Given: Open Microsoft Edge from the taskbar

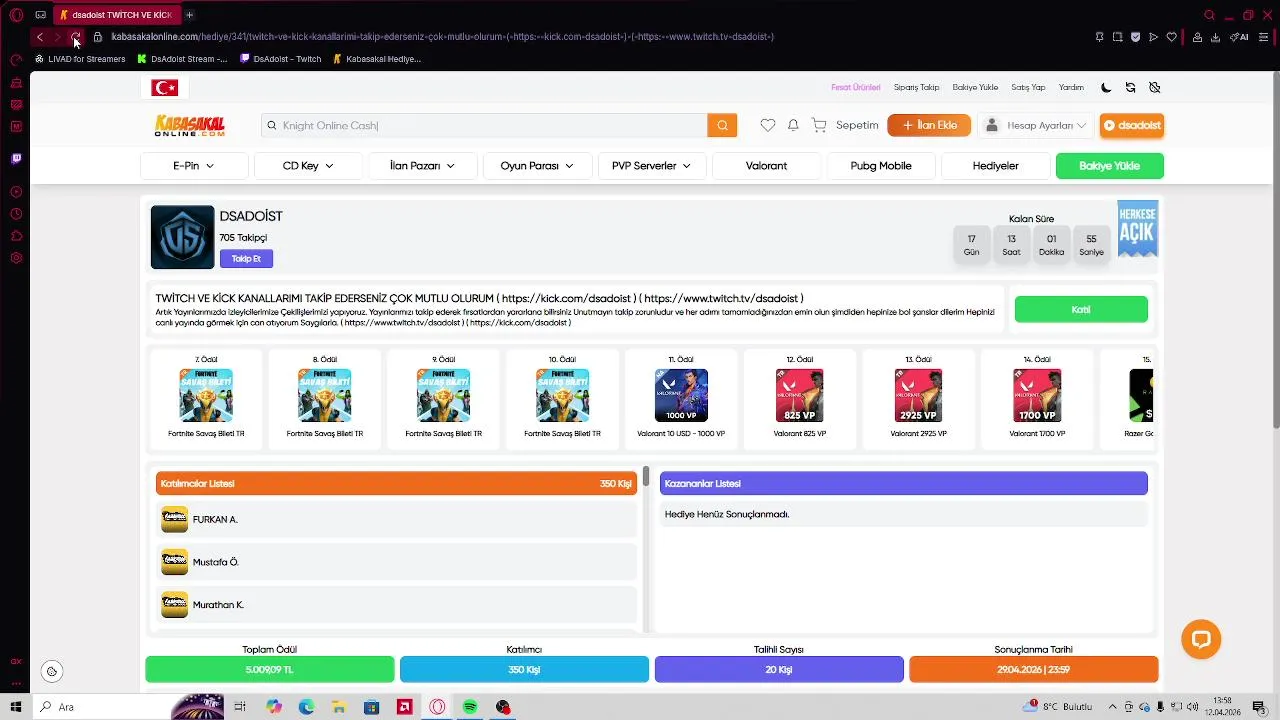Looking at the screenshot, I should click(306, 707).
